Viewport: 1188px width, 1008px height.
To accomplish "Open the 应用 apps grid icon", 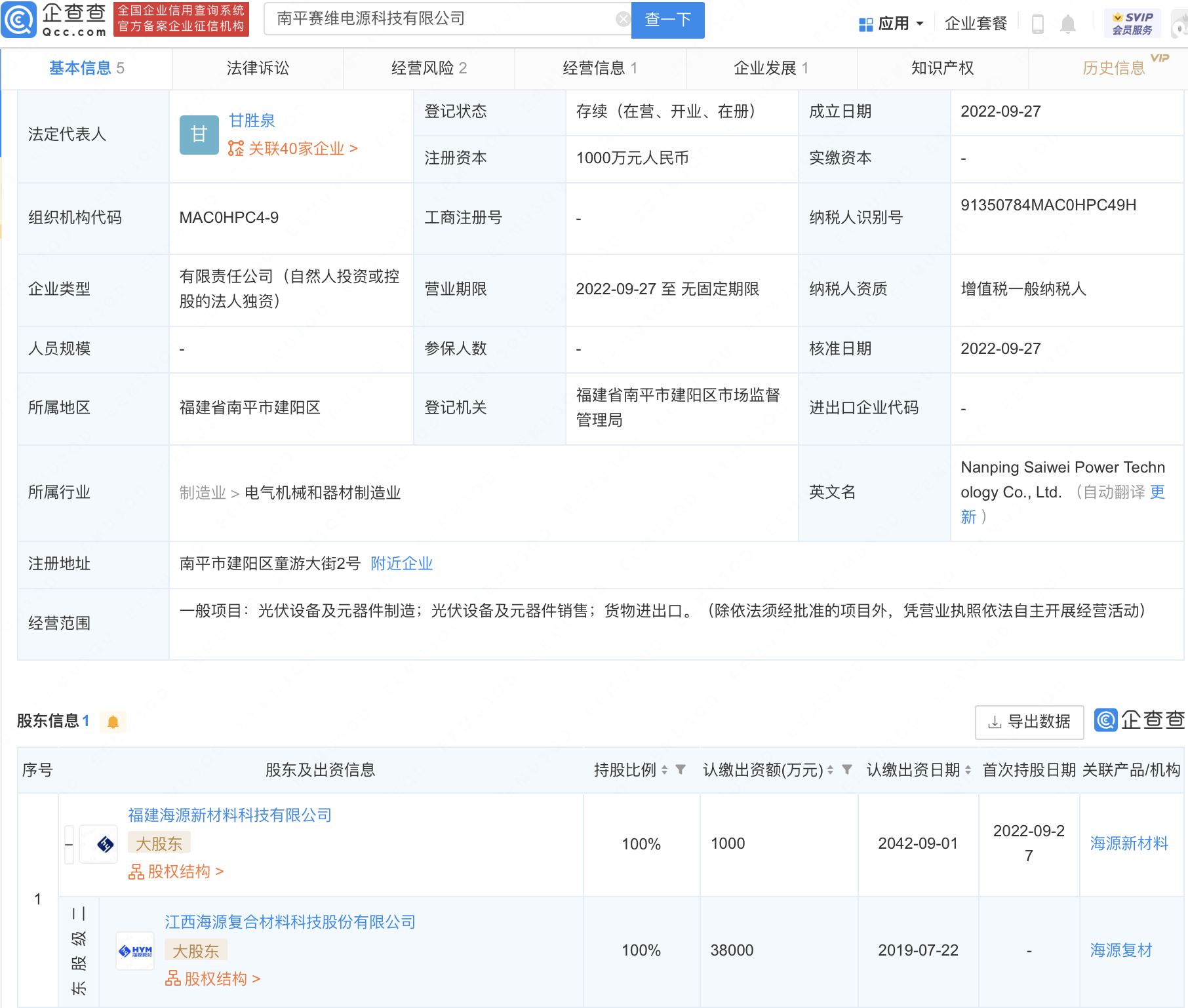I will (865, 24).
